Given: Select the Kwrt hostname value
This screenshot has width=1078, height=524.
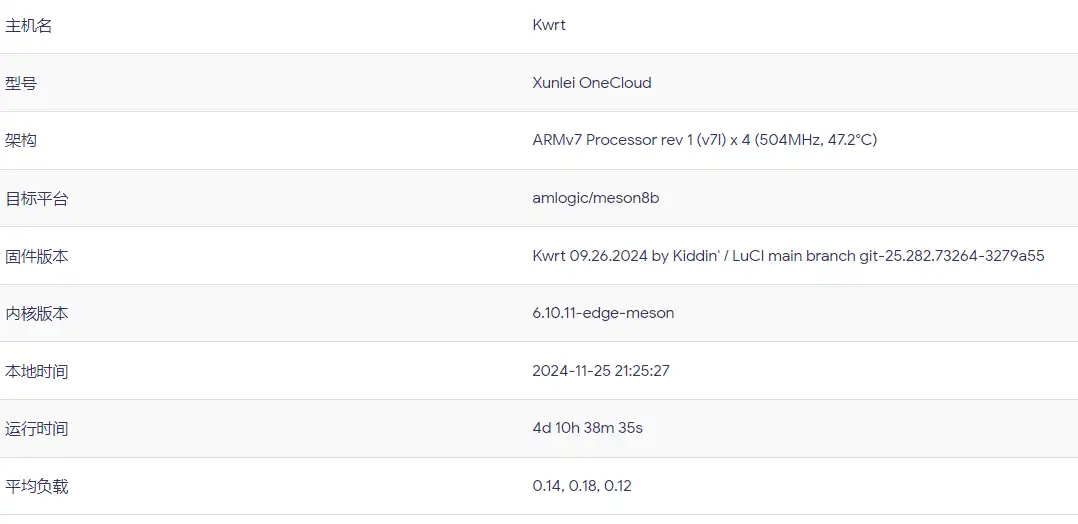Looking at the screenshot, I should [x=549, y=26].
